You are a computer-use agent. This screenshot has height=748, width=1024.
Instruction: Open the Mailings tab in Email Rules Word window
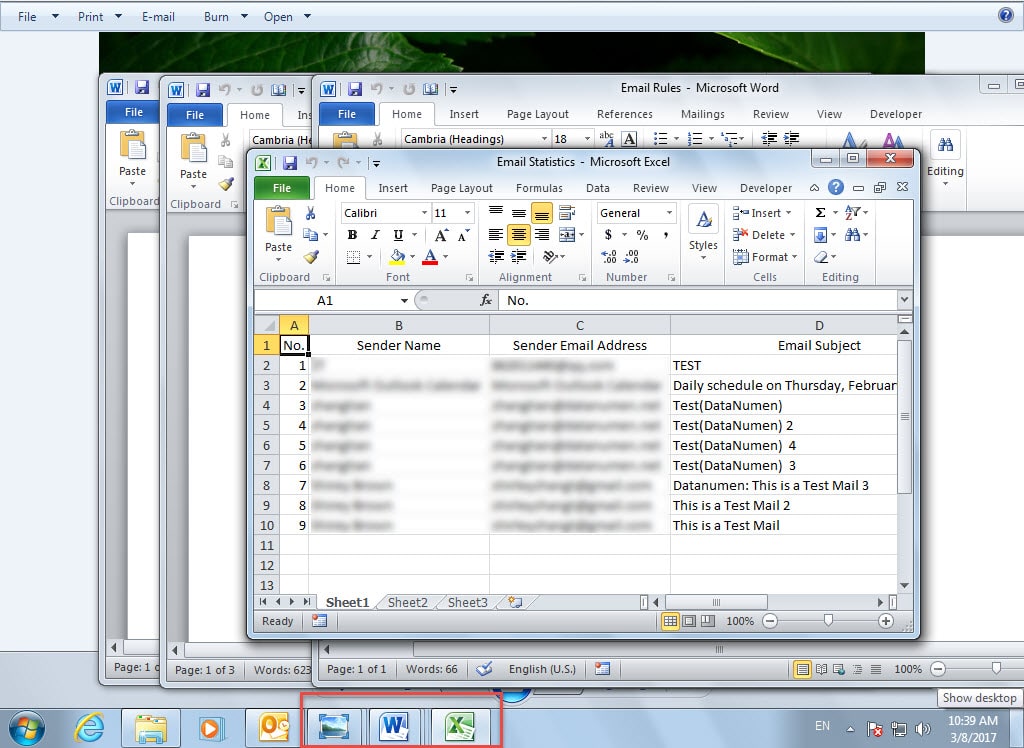pos(703,114)
